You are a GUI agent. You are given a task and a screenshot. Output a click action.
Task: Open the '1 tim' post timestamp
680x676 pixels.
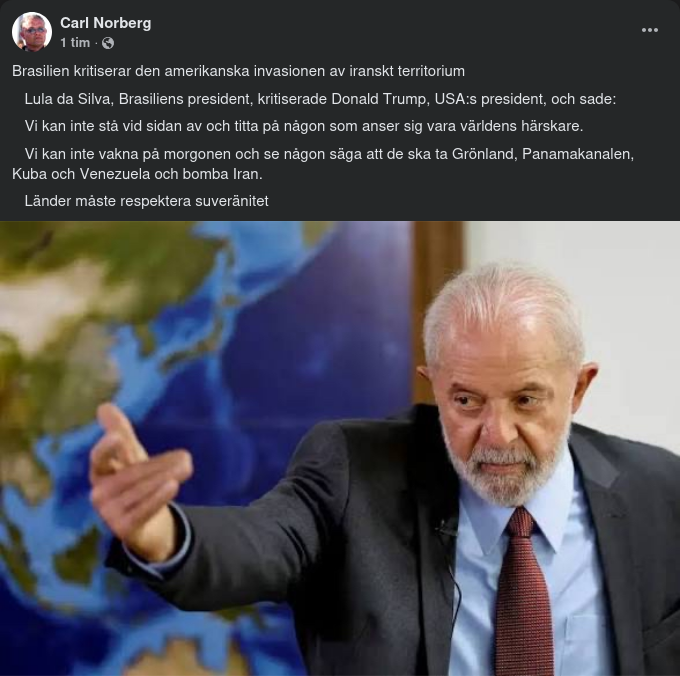75,42
